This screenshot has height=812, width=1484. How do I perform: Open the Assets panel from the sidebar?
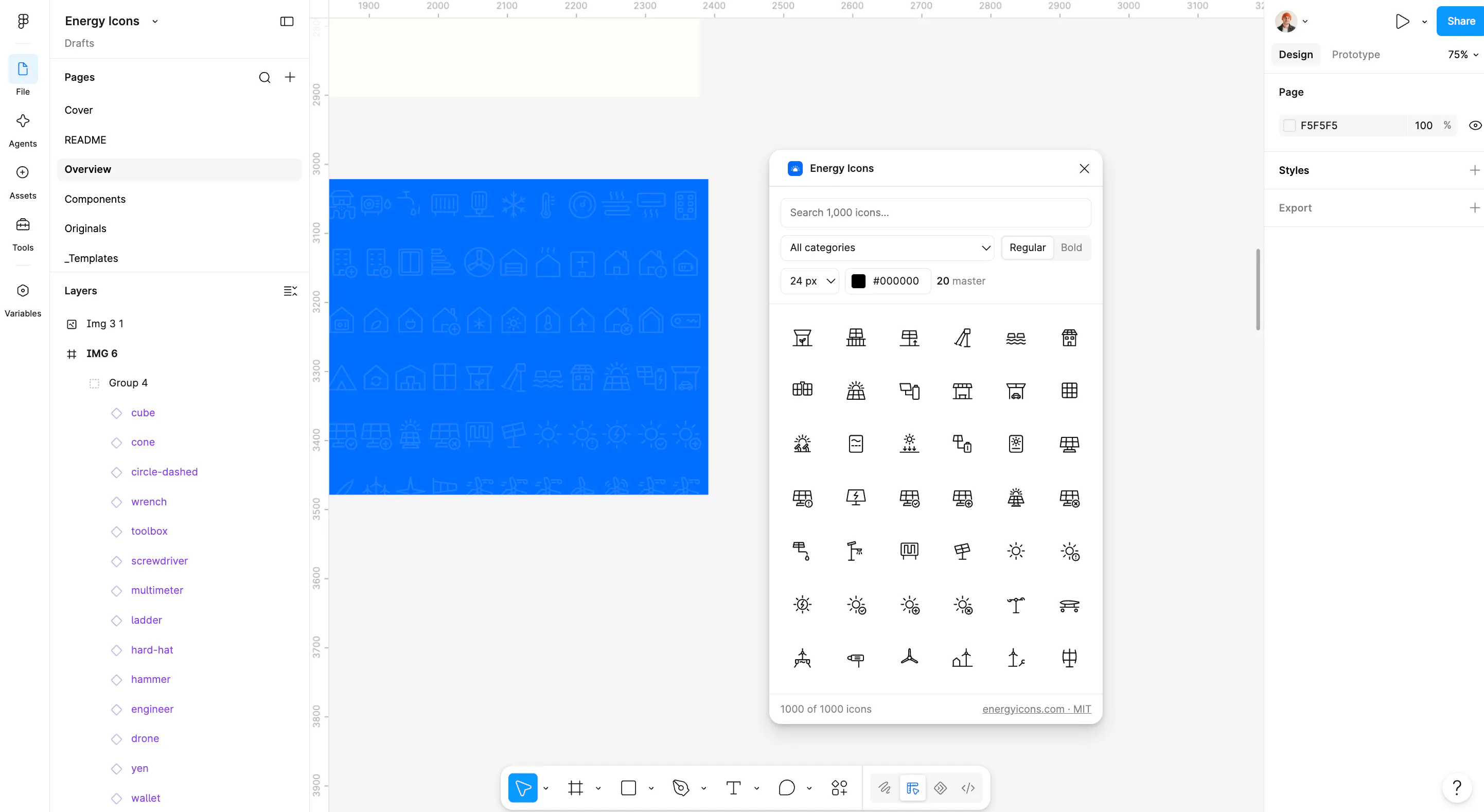(23, 181)
